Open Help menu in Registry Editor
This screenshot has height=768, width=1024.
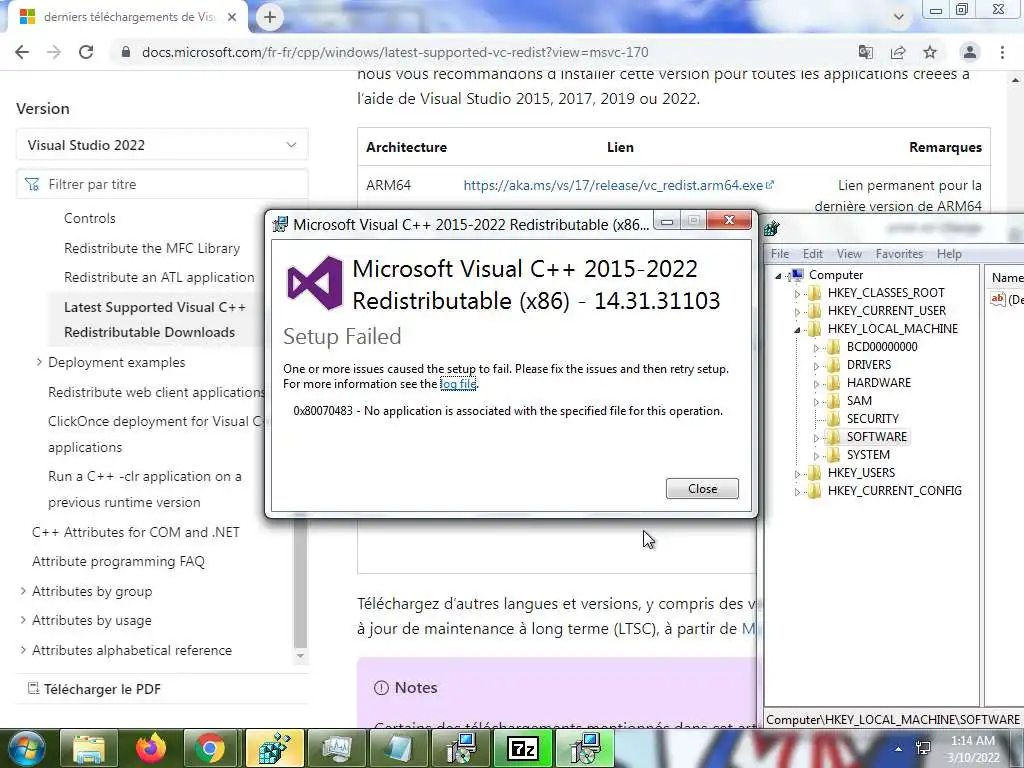949,254
